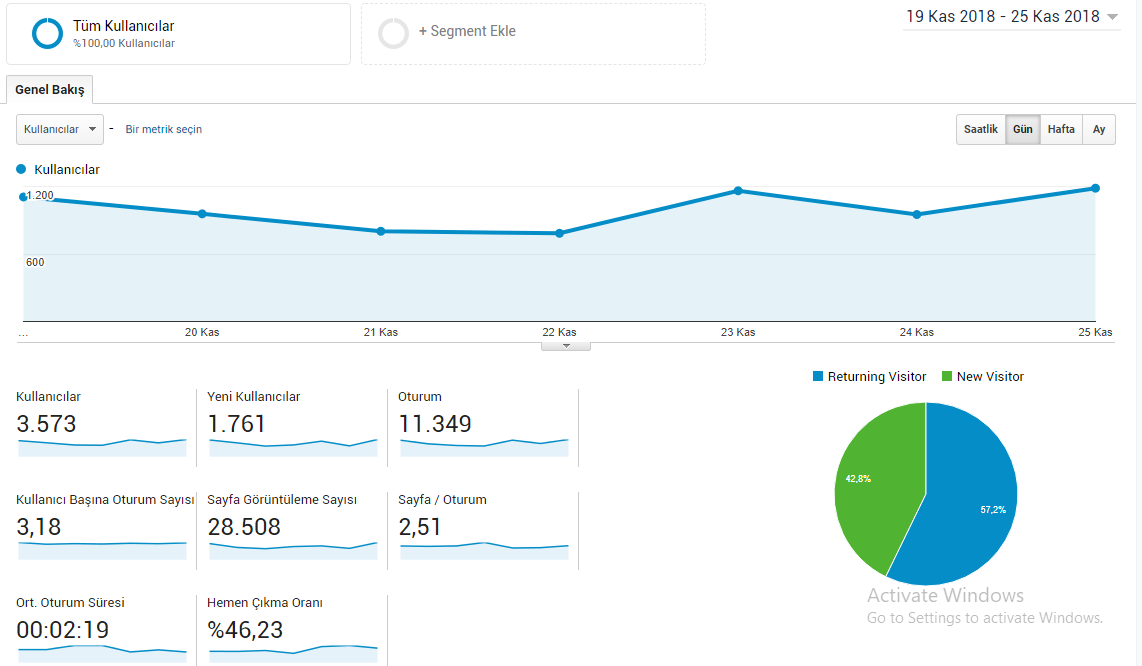Click the Sayfa / Oturum sparkline chart
This screenshot has height=666, width=1142.
(484, 551)
